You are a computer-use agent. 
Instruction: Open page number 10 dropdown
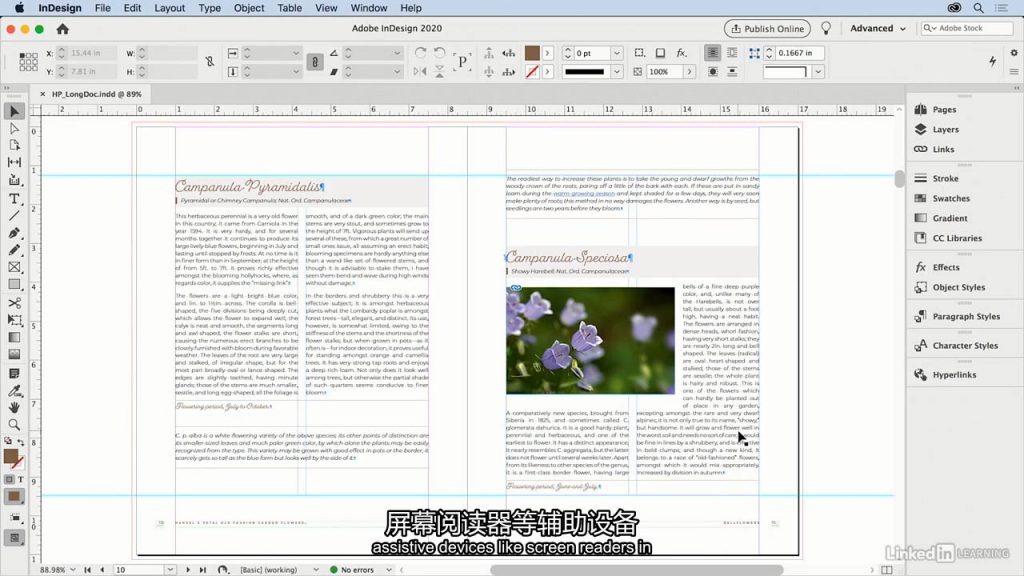coord(170,569)
